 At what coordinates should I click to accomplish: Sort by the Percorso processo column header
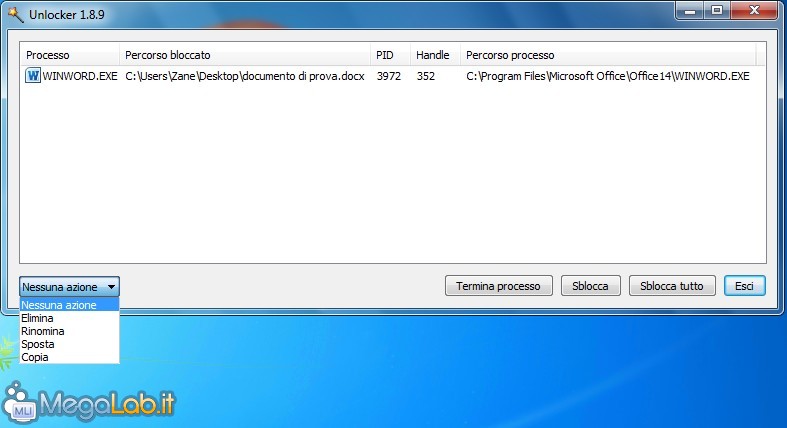pyautogui.click(x=608, y=55)
